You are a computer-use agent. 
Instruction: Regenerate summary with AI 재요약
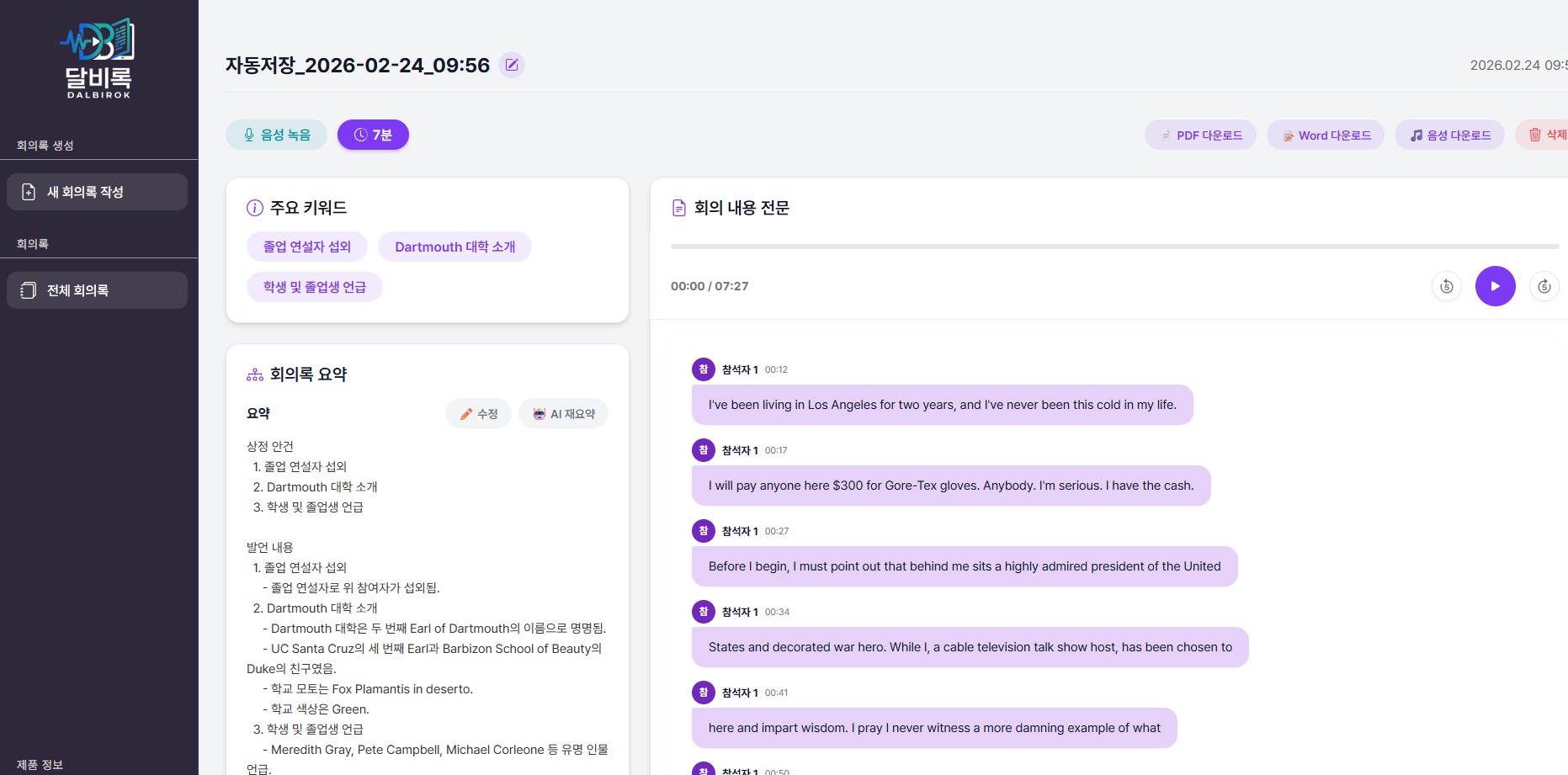click(x=563, y=414)
